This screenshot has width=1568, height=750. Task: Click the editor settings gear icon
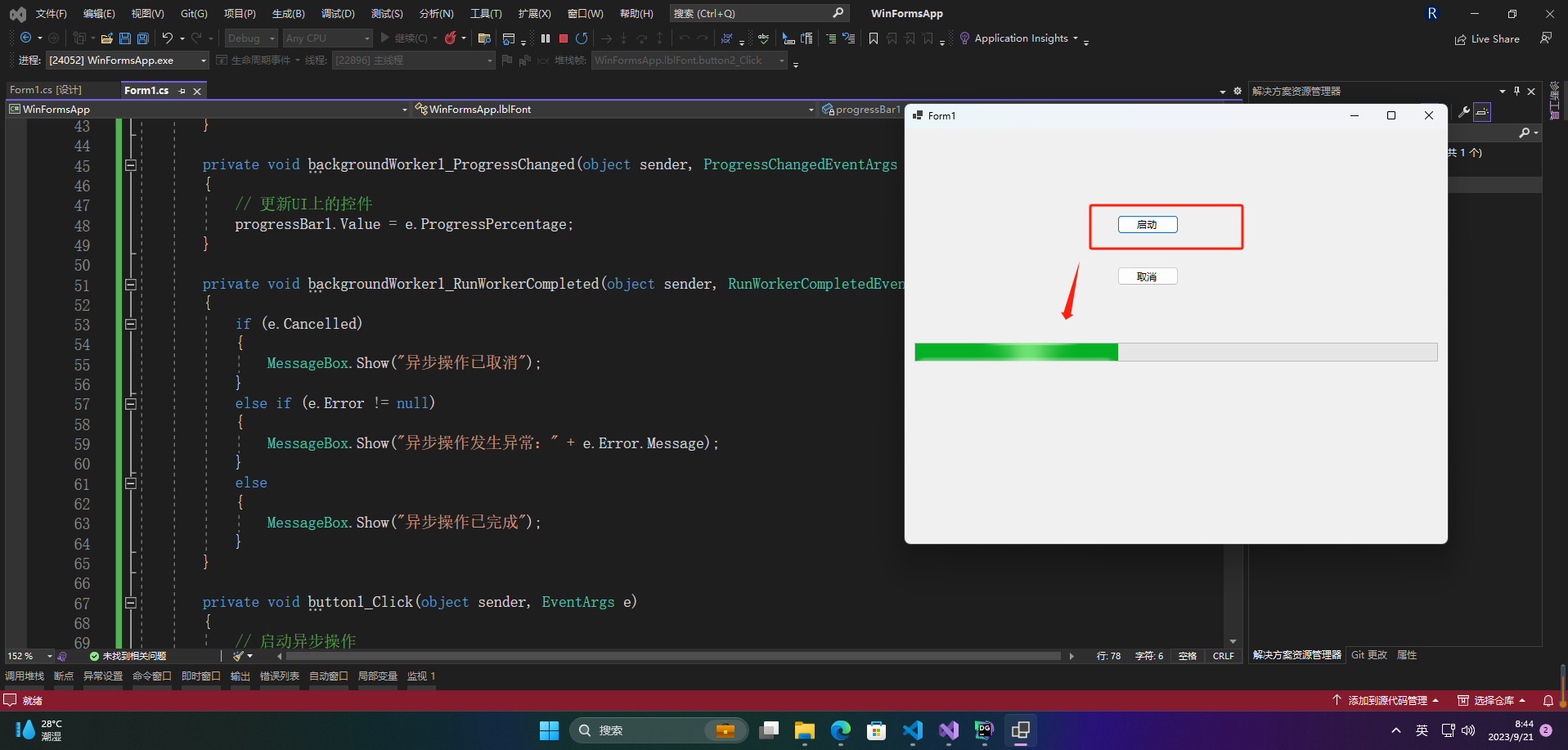1238,91
